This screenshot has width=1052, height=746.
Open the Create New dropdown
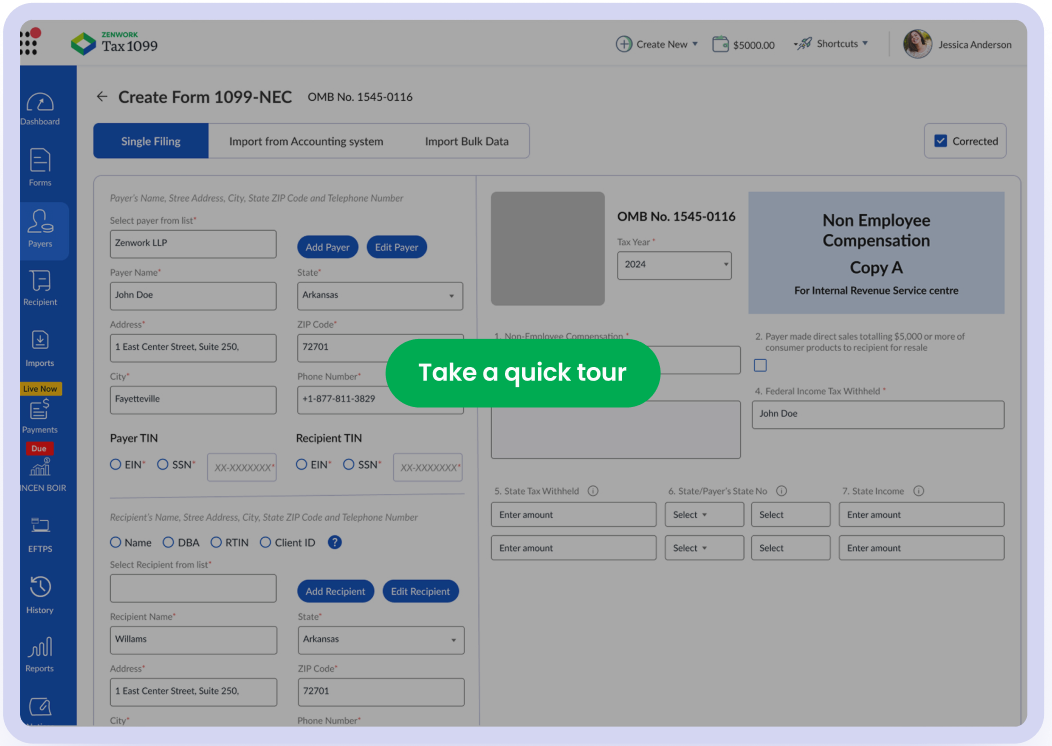tap(657, 44)
